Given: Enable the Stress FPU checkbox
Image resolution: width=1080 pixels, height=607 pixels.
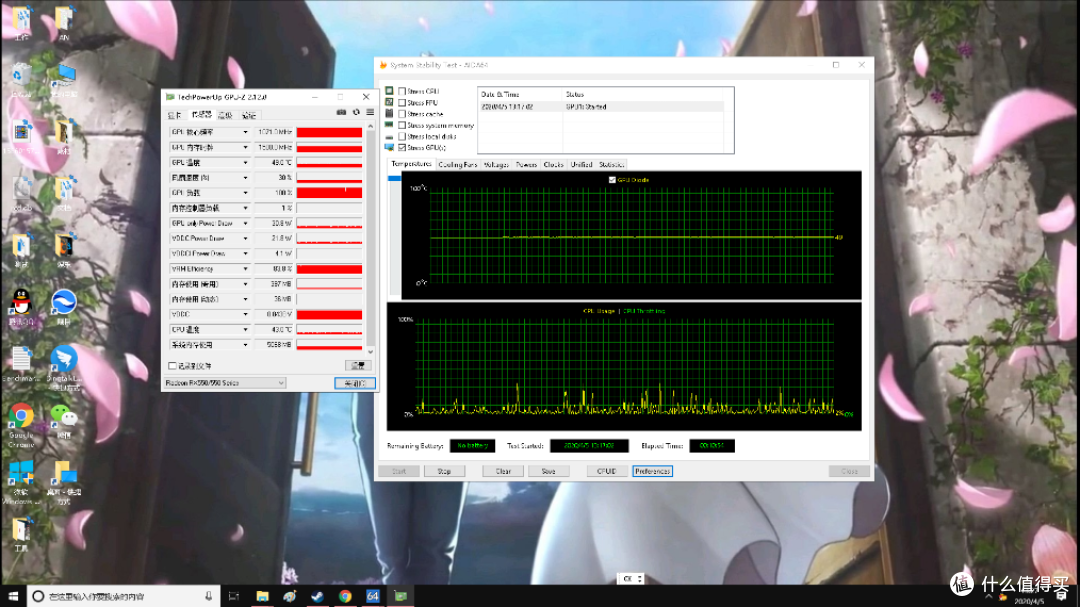Looking at the screenshot, I should coord(402,103).
